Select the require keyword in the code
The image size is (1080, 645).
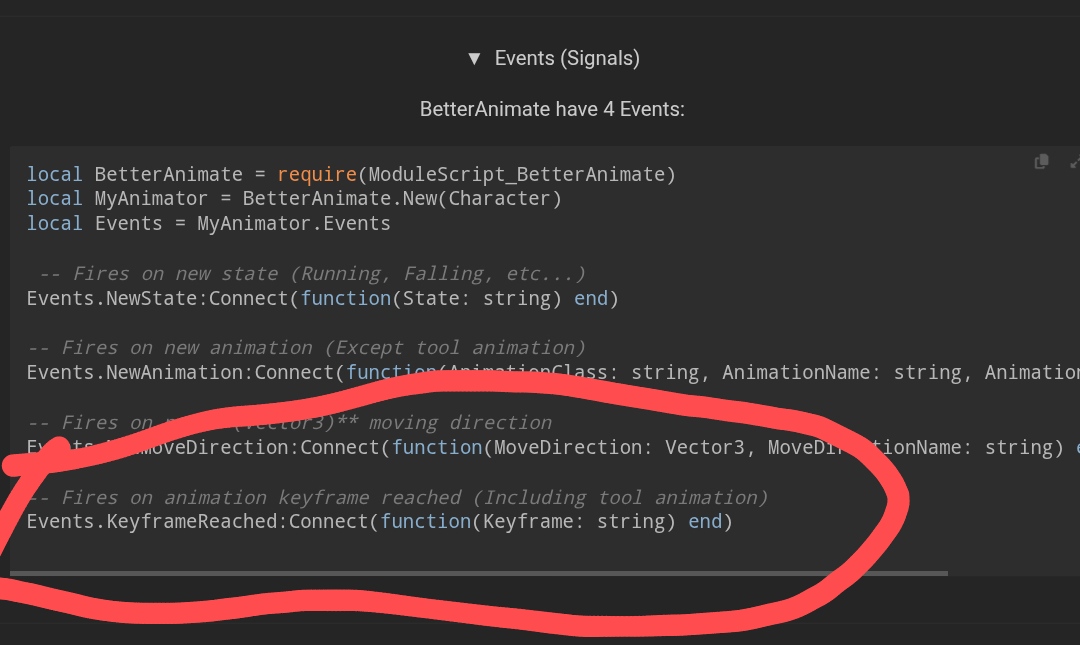point(318,173)
